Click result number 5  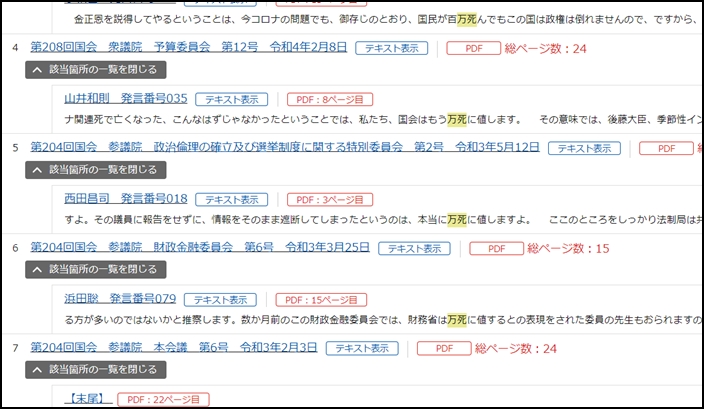15,148
